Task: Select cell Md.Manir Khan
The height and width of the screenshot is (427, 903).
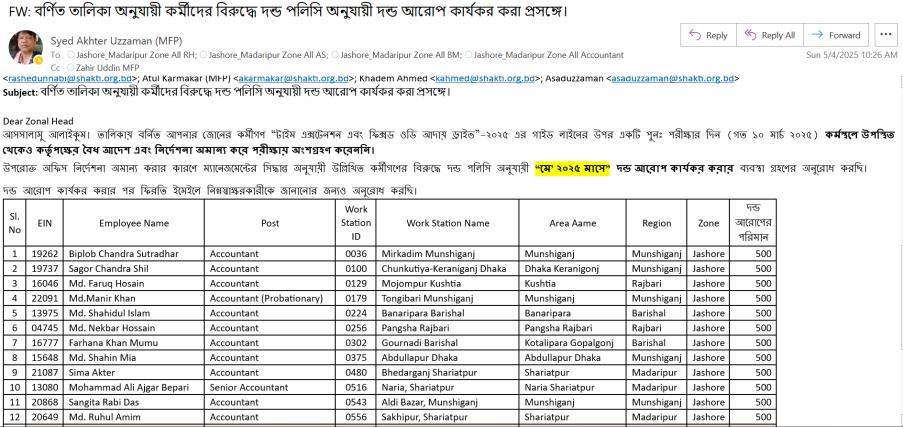Action: pos(134,298)
